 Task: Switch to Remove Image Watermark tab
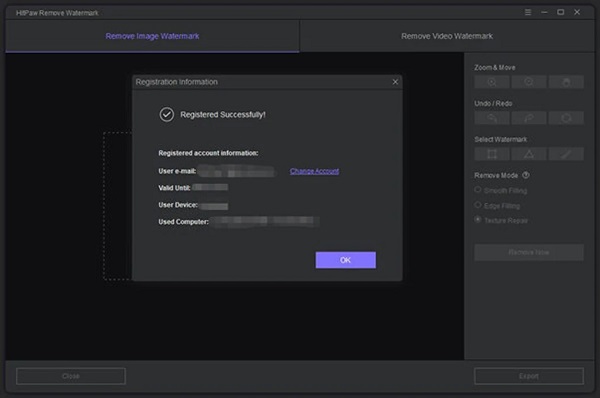tap(152, 36)
